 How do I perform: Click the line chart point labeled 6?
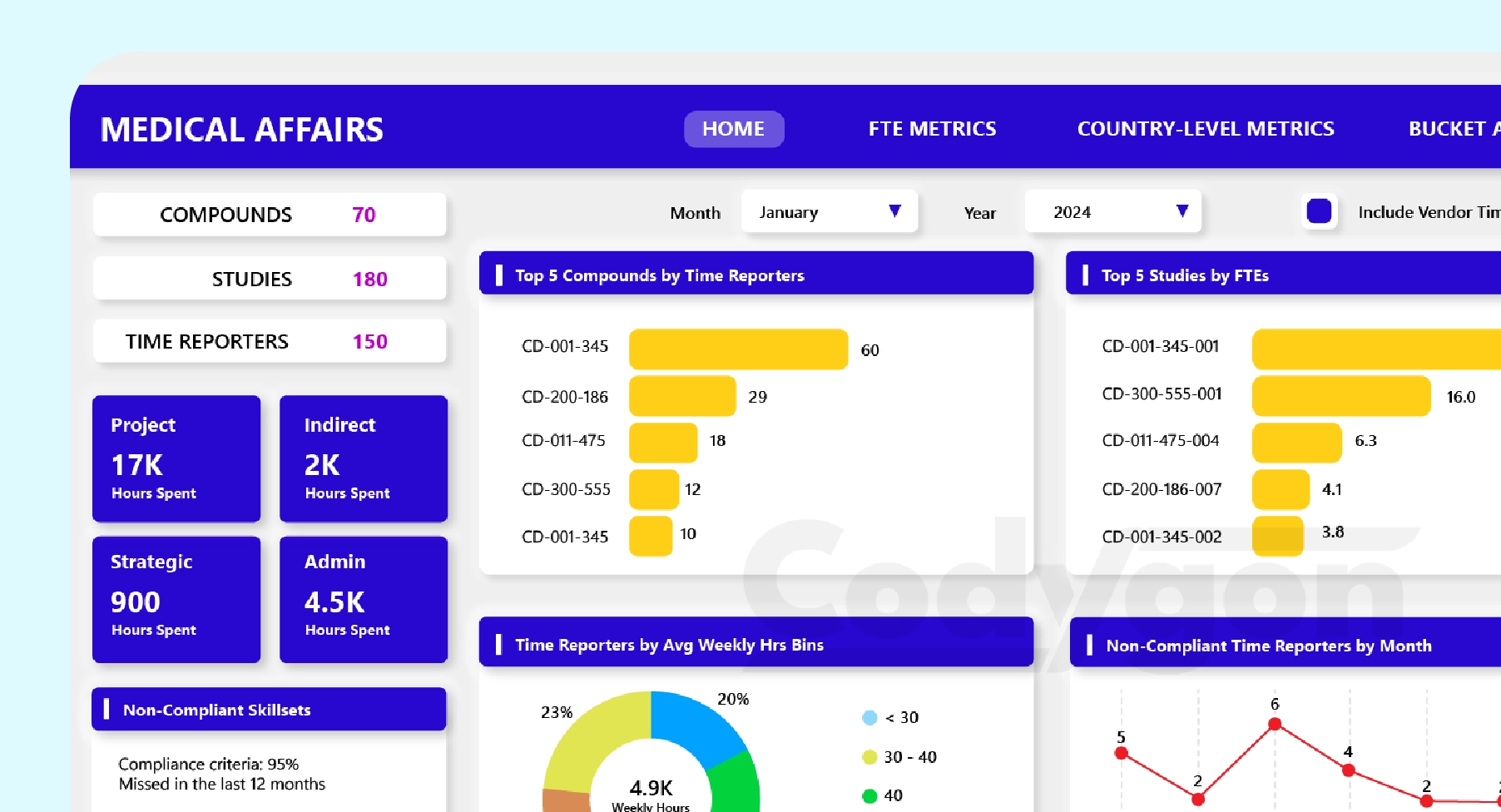(x=1275, y=725)
